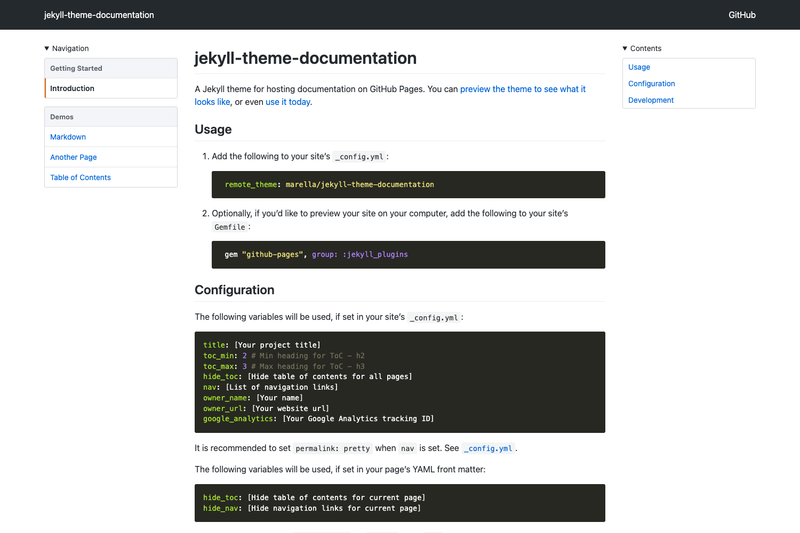
Task: Click the Usage heading in the article
Action: point(213,130)
